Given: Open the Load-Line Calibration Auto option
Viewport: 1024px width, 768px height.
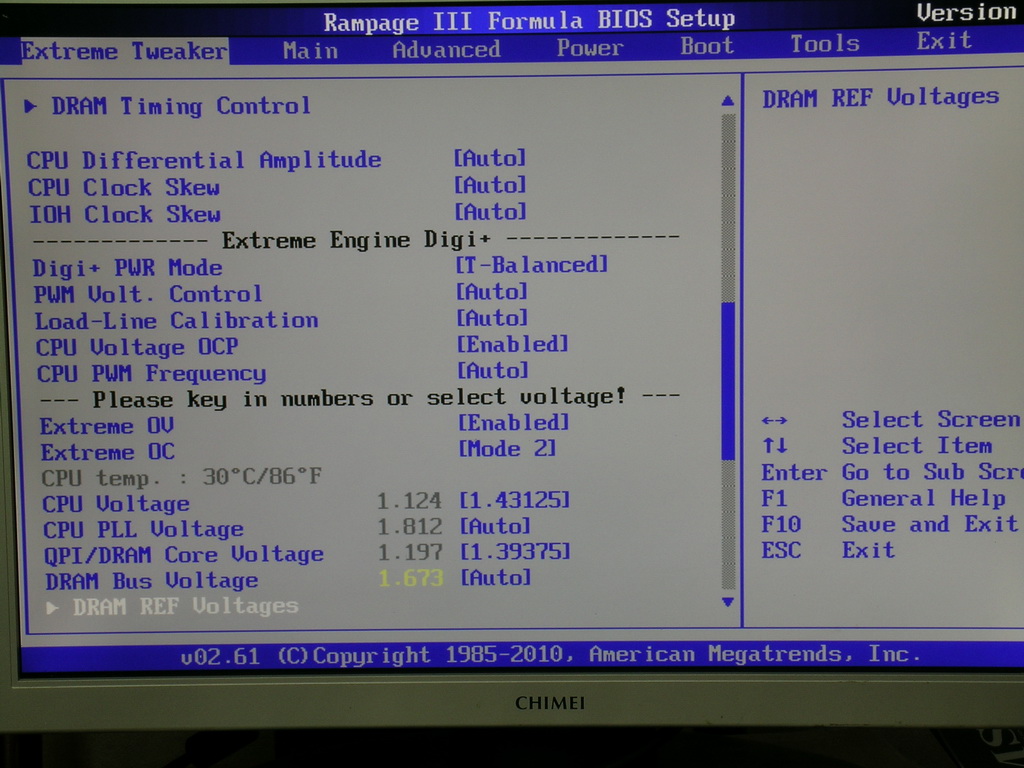Looking at the screenshot, I should tap(492, 318).
